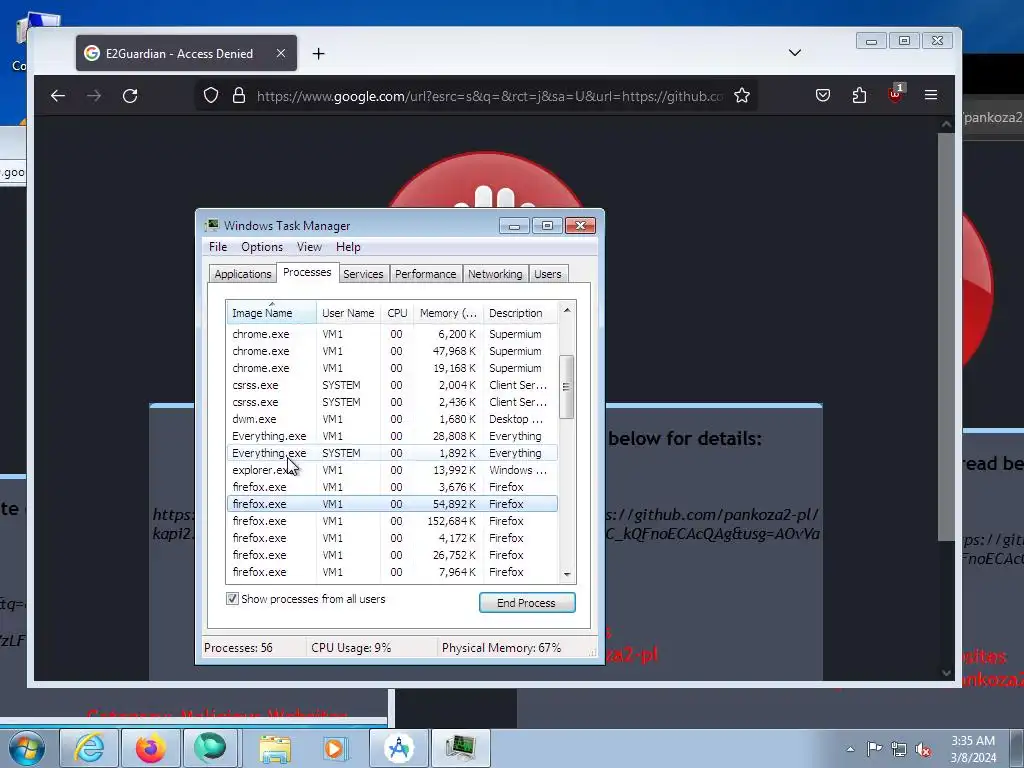Image resolution: width=1024 pixels, height=768 pixels.
Task: Open the Windows Start menu
Action: [x=27, y=748]
